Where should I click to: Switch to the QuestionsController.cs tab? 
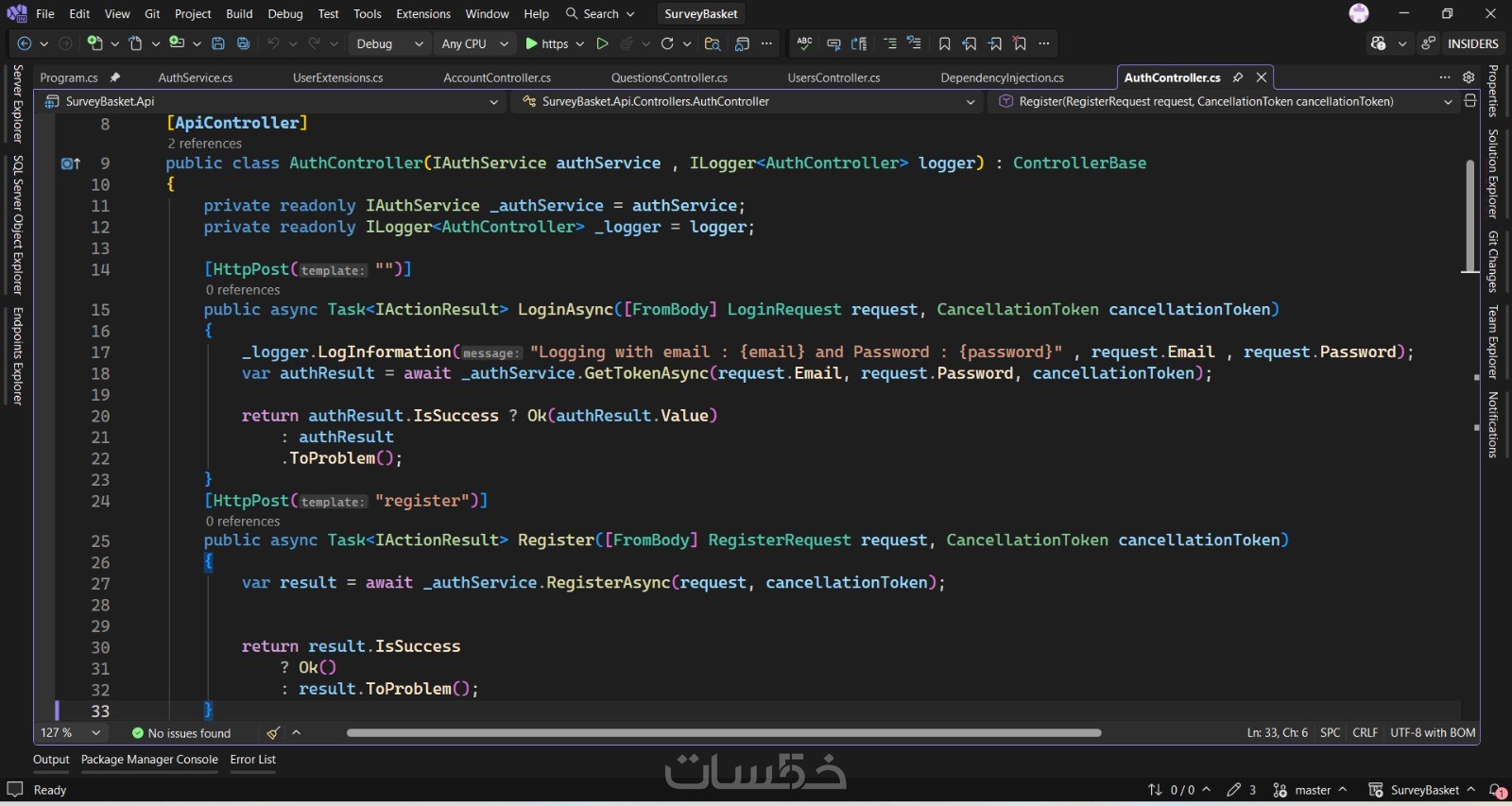(669, 77)
